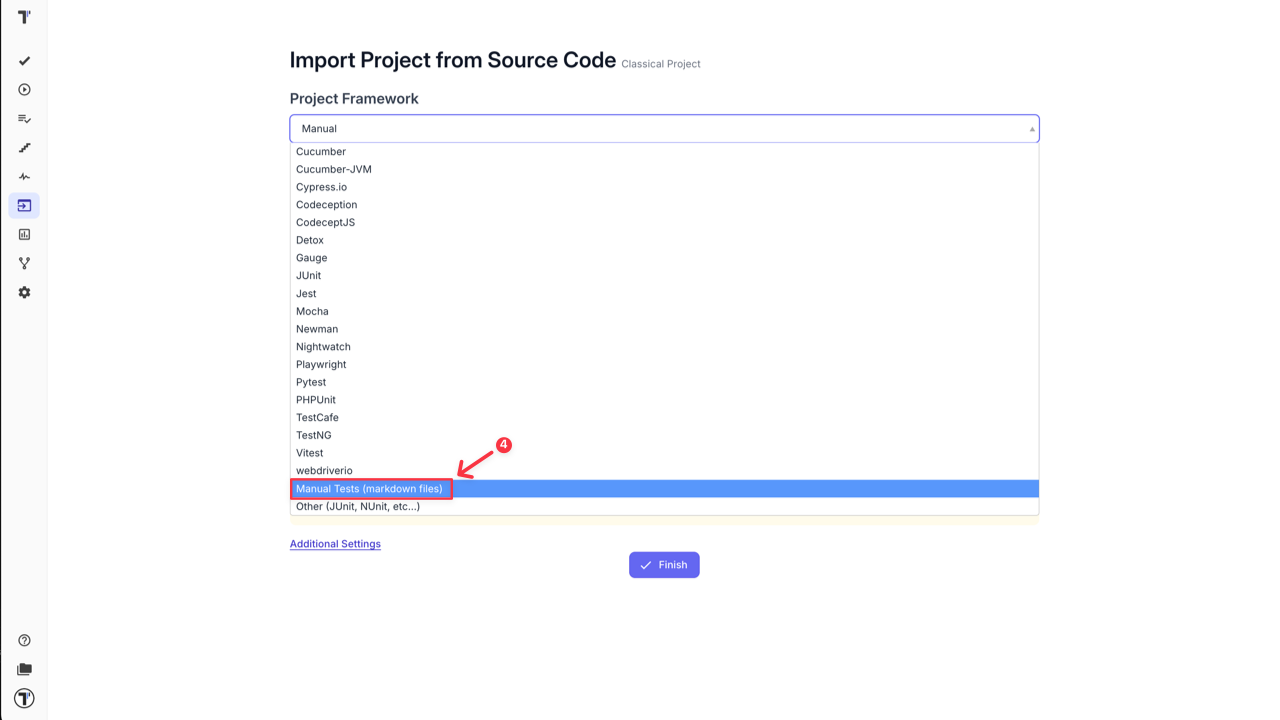
Task: Open the Pulse activity icon
Action: pos(23,176)
